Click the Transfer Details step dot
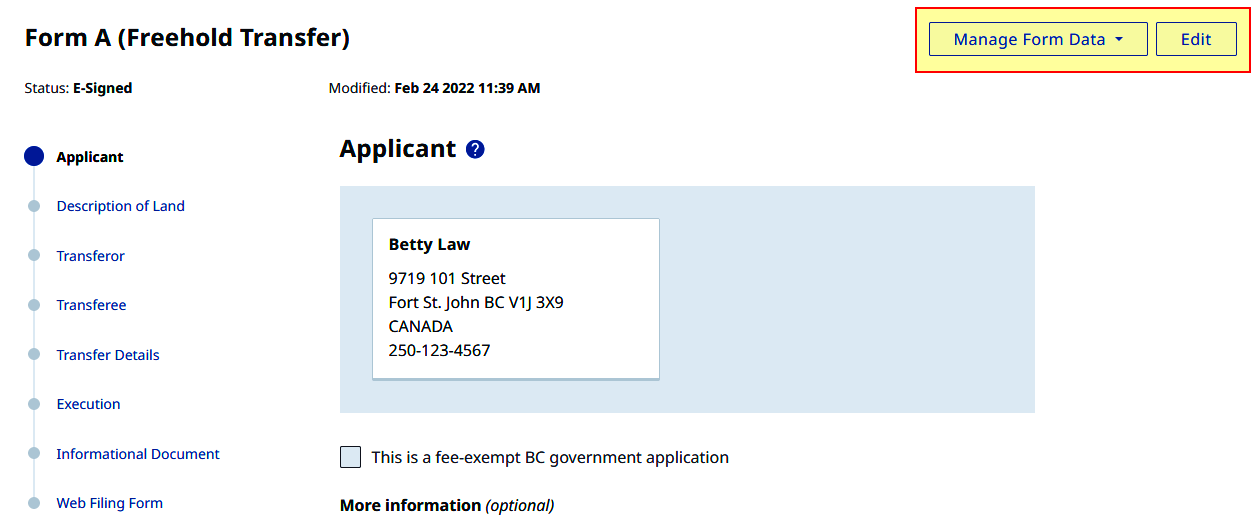 pyautogui.click(x=34, y=355)
